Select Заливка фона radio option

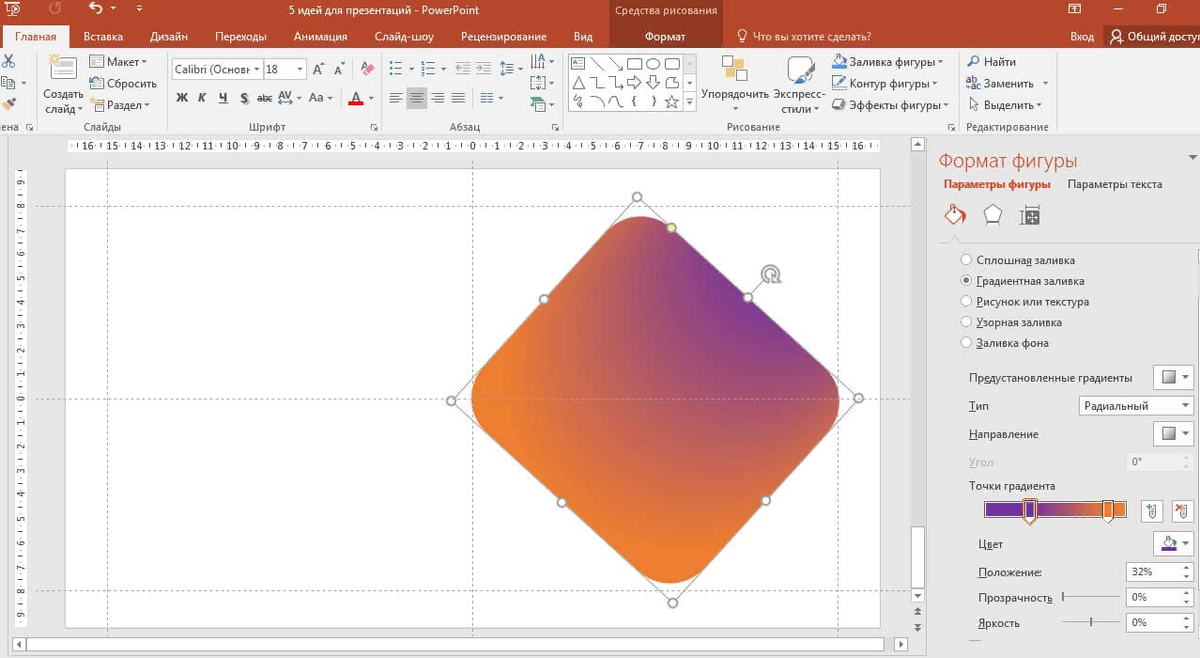click(966, 343)
